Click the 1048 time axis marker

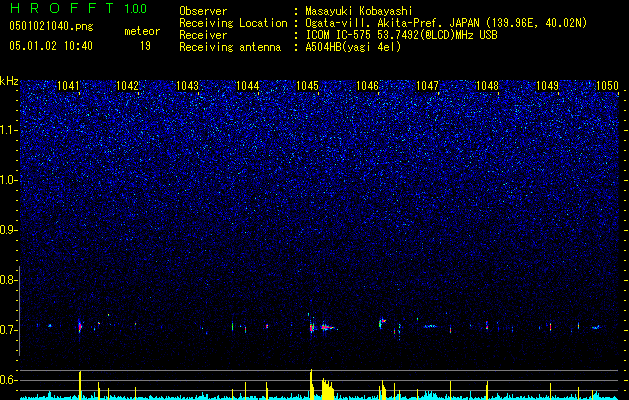pyautogui.click(x=487, y=86)
